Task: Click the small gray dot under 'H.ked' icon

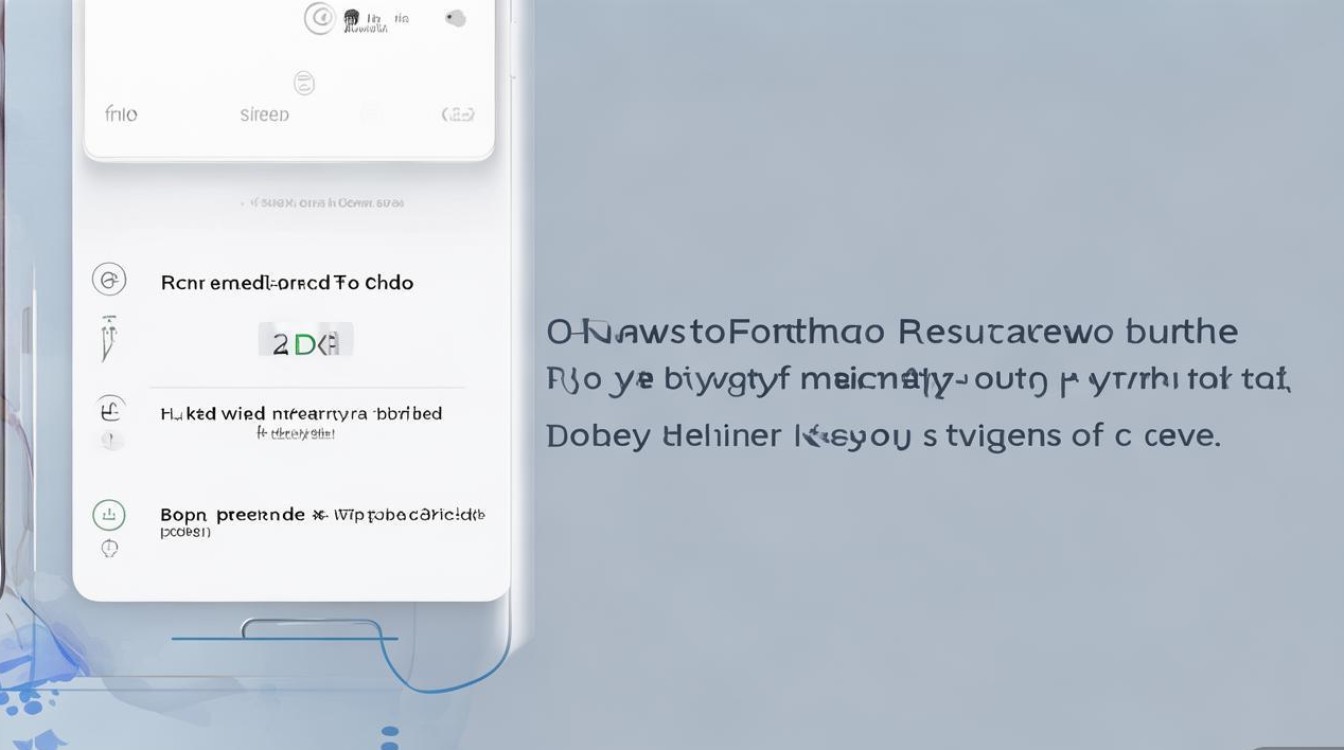Action: [110, 440]
